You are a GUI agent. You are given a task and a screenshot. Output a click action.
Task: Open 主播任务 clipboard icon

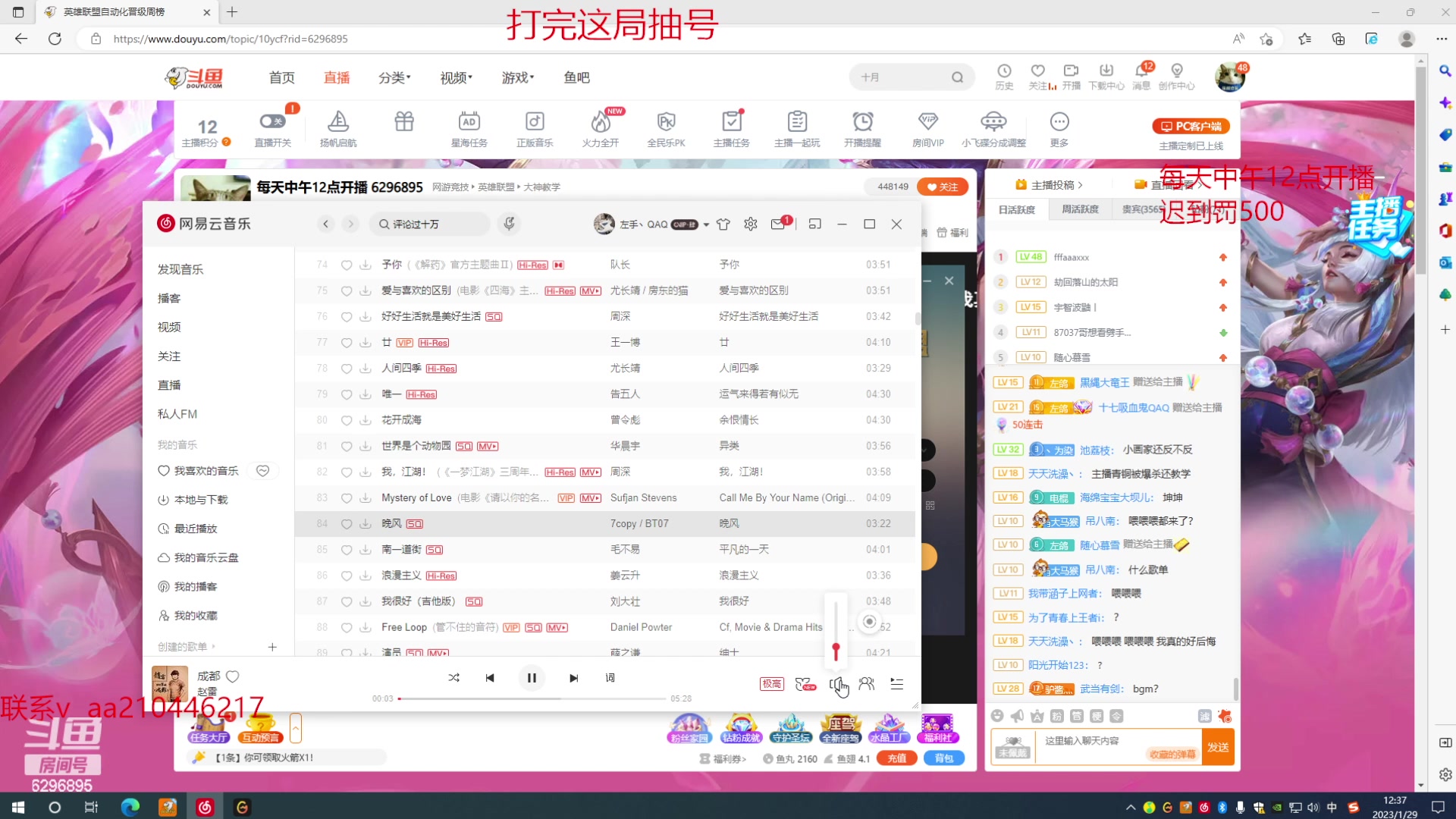pos(732,128)
